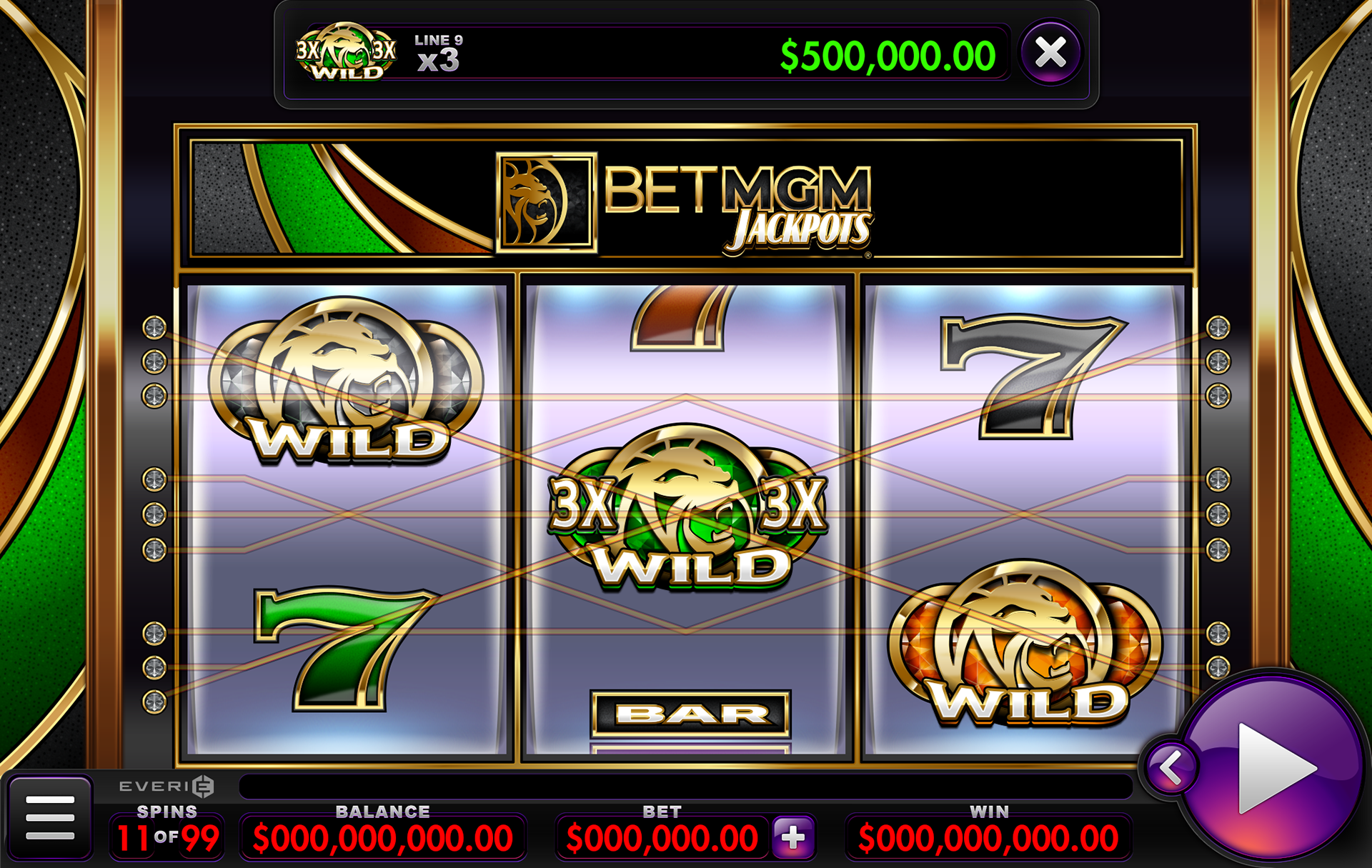Viewport: 1372px width, 868px height.
Task: Click the orange Wild lion symbol on third reel
Action: click(1025, 644)
